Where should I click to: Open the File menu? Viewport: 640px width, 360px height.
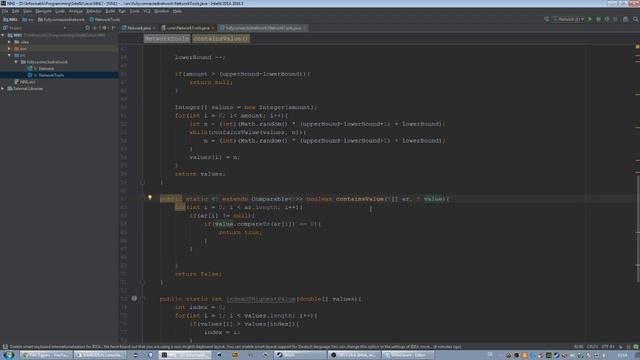coord(5,11)
